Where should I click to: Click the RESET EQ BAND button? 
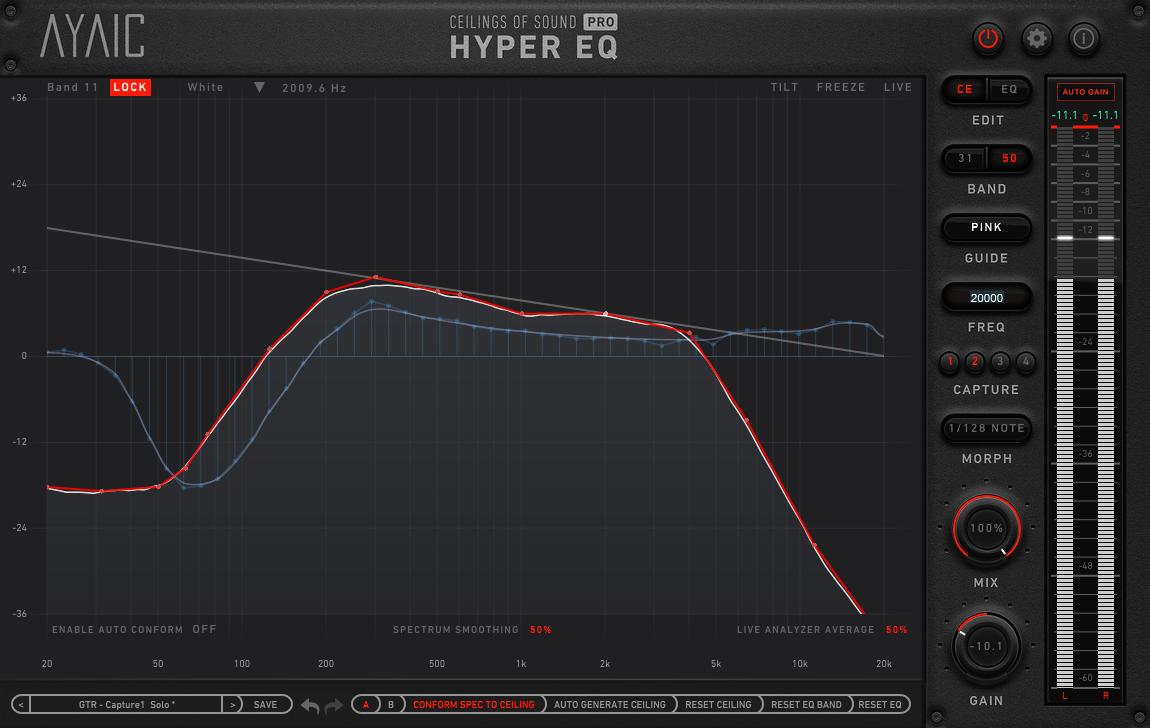click(806, 704)
